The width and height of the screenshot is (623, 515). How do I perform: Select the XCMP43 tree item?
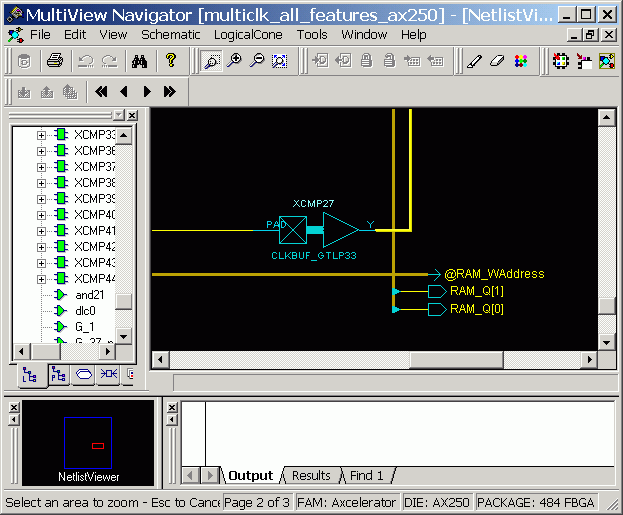95,263
